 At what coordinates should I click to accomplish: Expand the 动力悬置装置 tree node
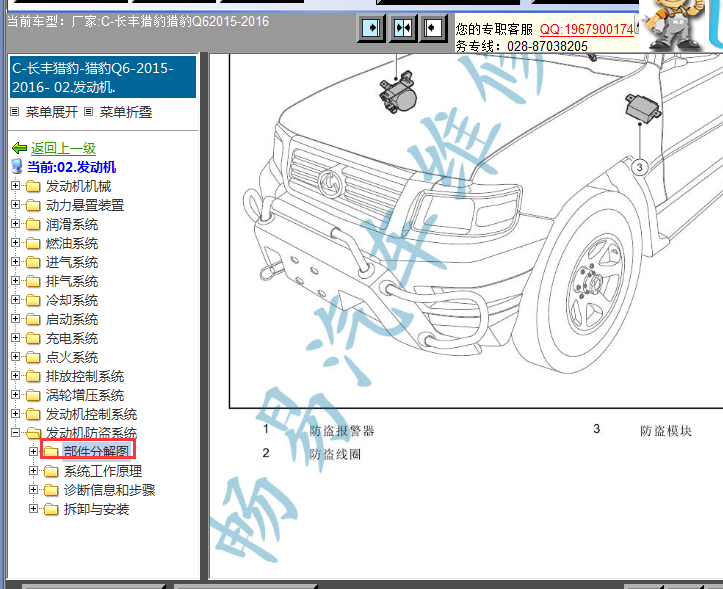[x=16, y=204]
